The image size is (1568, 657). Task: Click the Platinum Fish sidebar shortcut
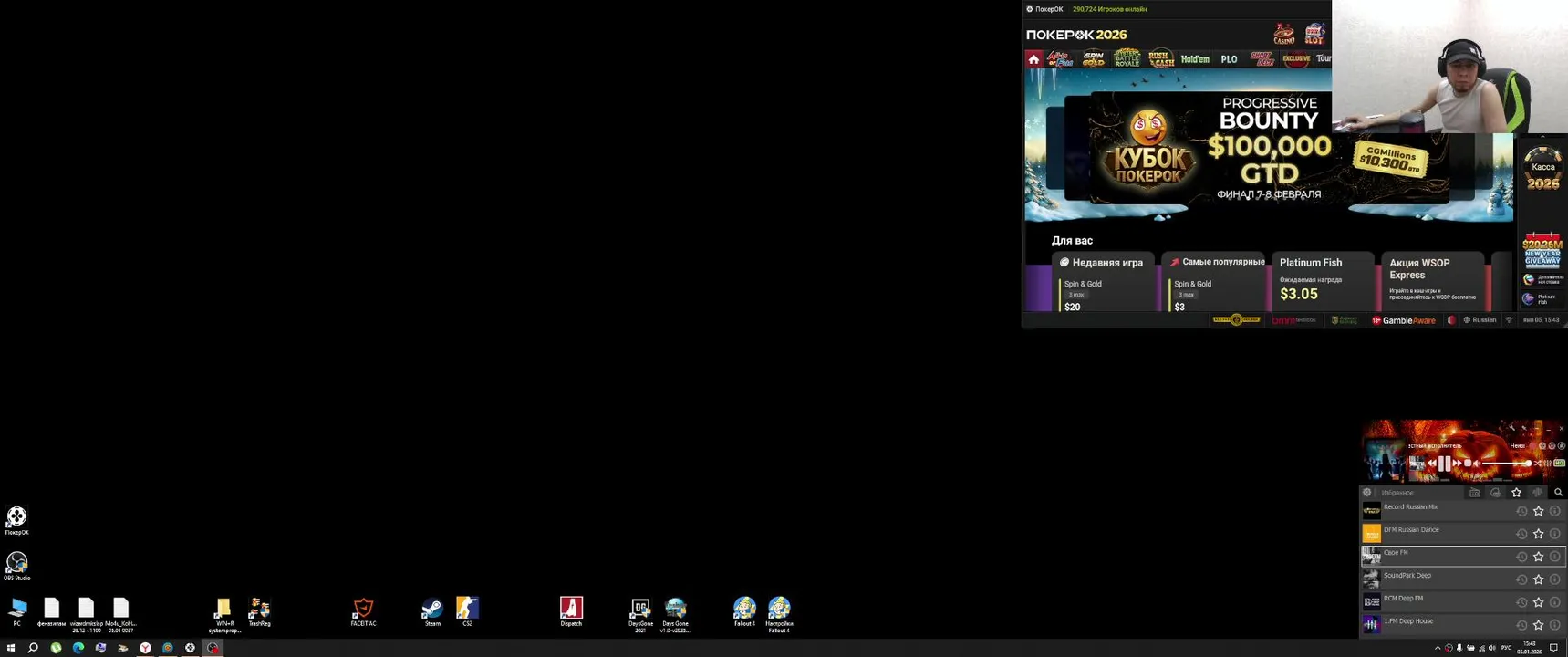(x=1541, y=299)
